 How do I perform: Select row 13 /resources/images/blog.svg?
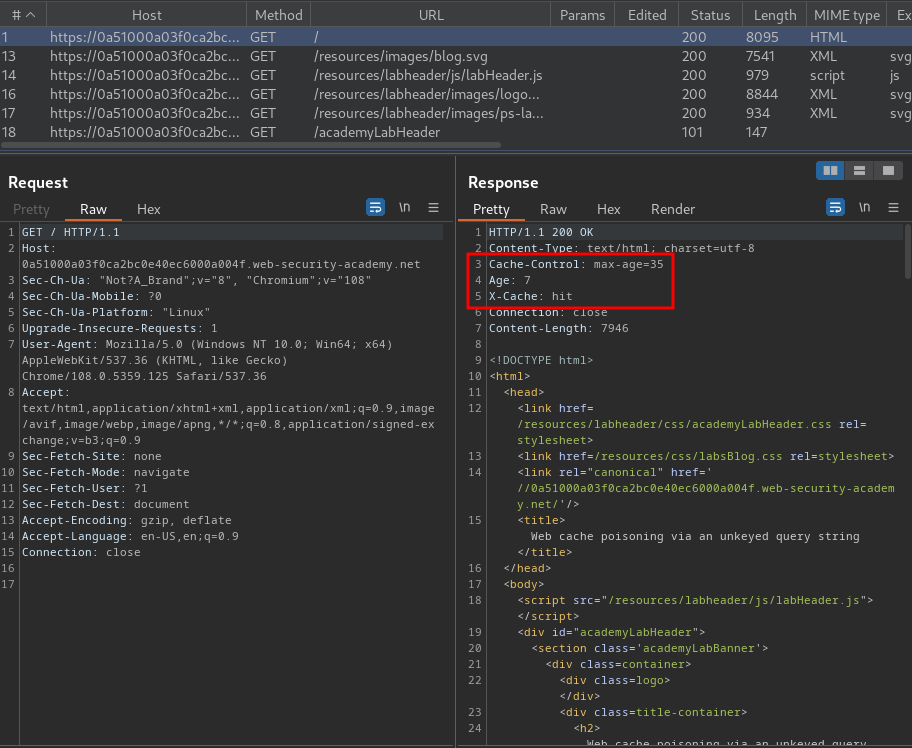tap(456, 56)
